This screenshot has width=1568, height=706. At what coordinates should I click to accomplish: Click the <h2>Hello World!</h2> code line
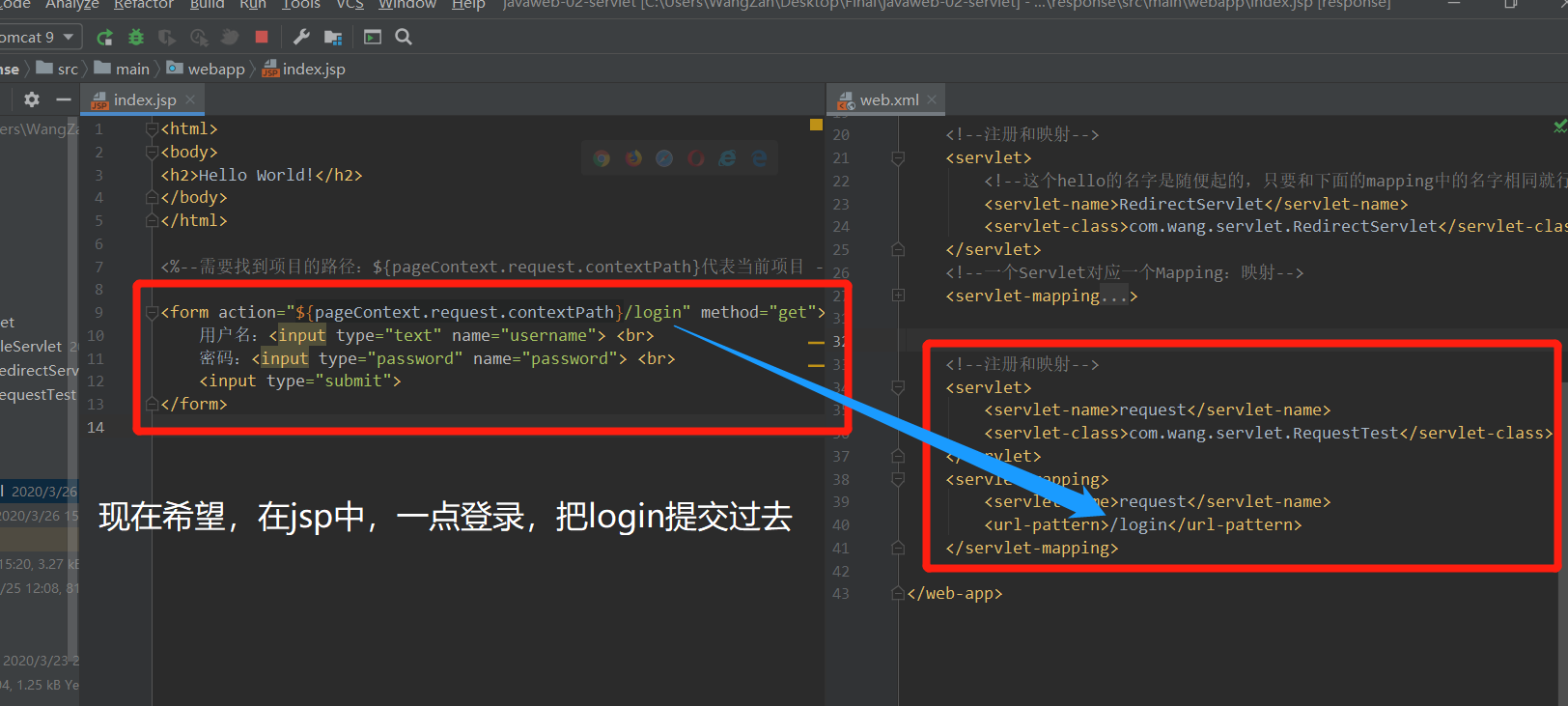coord(262,175)
